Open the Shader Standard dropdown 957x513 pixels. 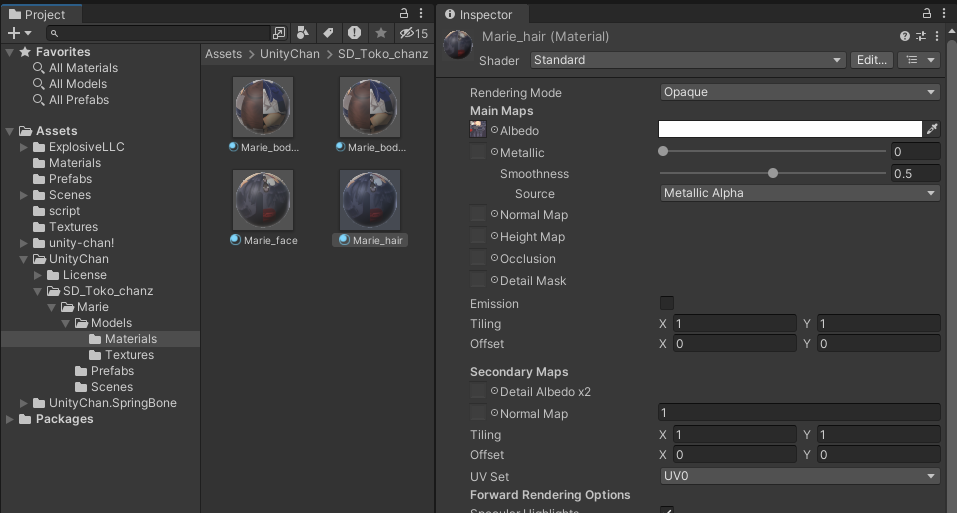tap(687, 60)
